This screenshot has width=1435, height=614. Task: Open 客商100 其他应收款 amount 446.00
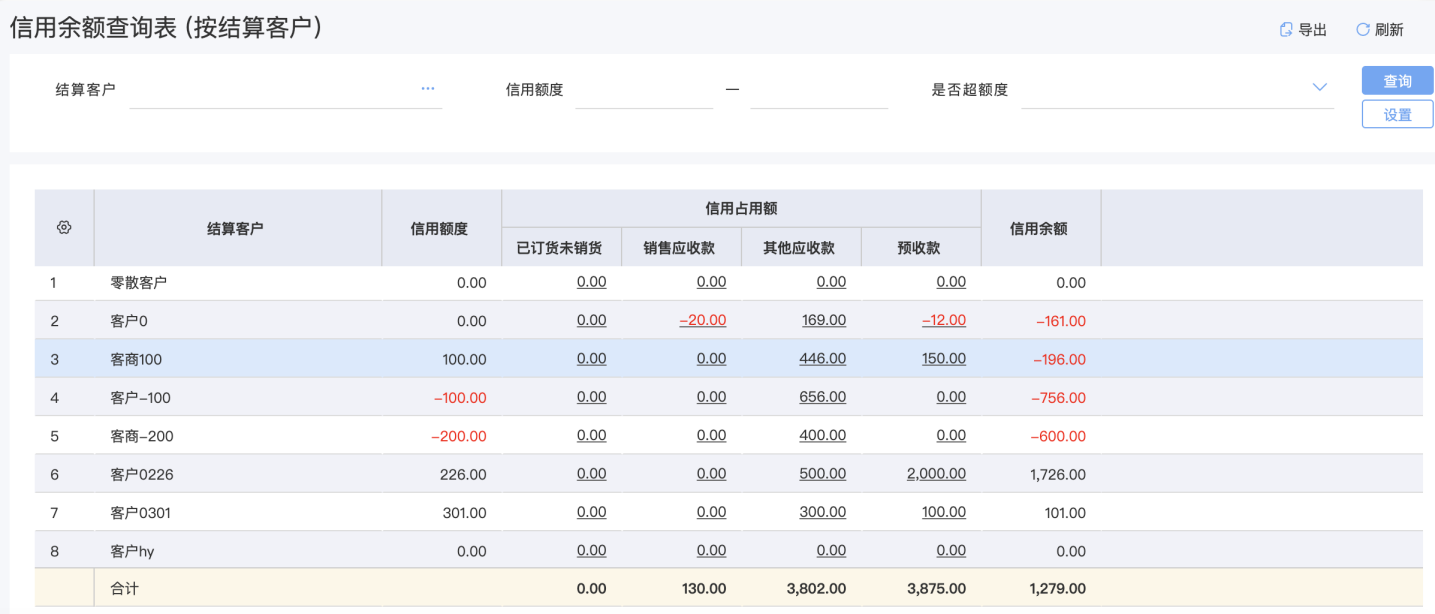[x=823, y=359]
